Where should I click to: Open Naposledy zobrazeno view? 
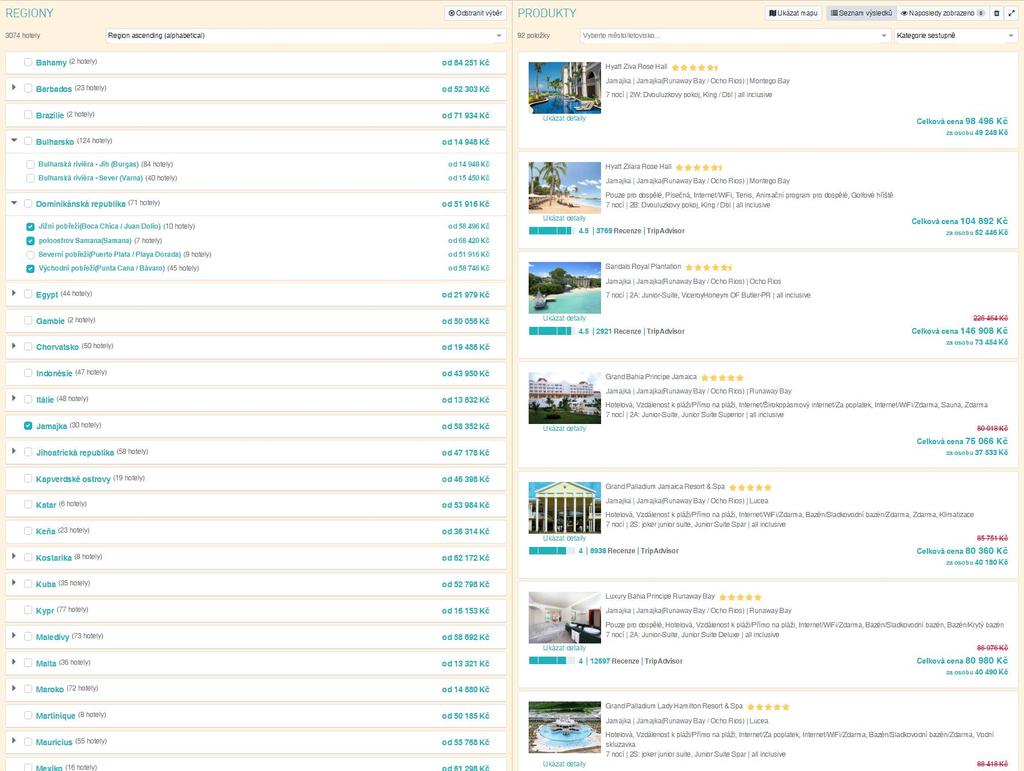(x=942, y=13)
